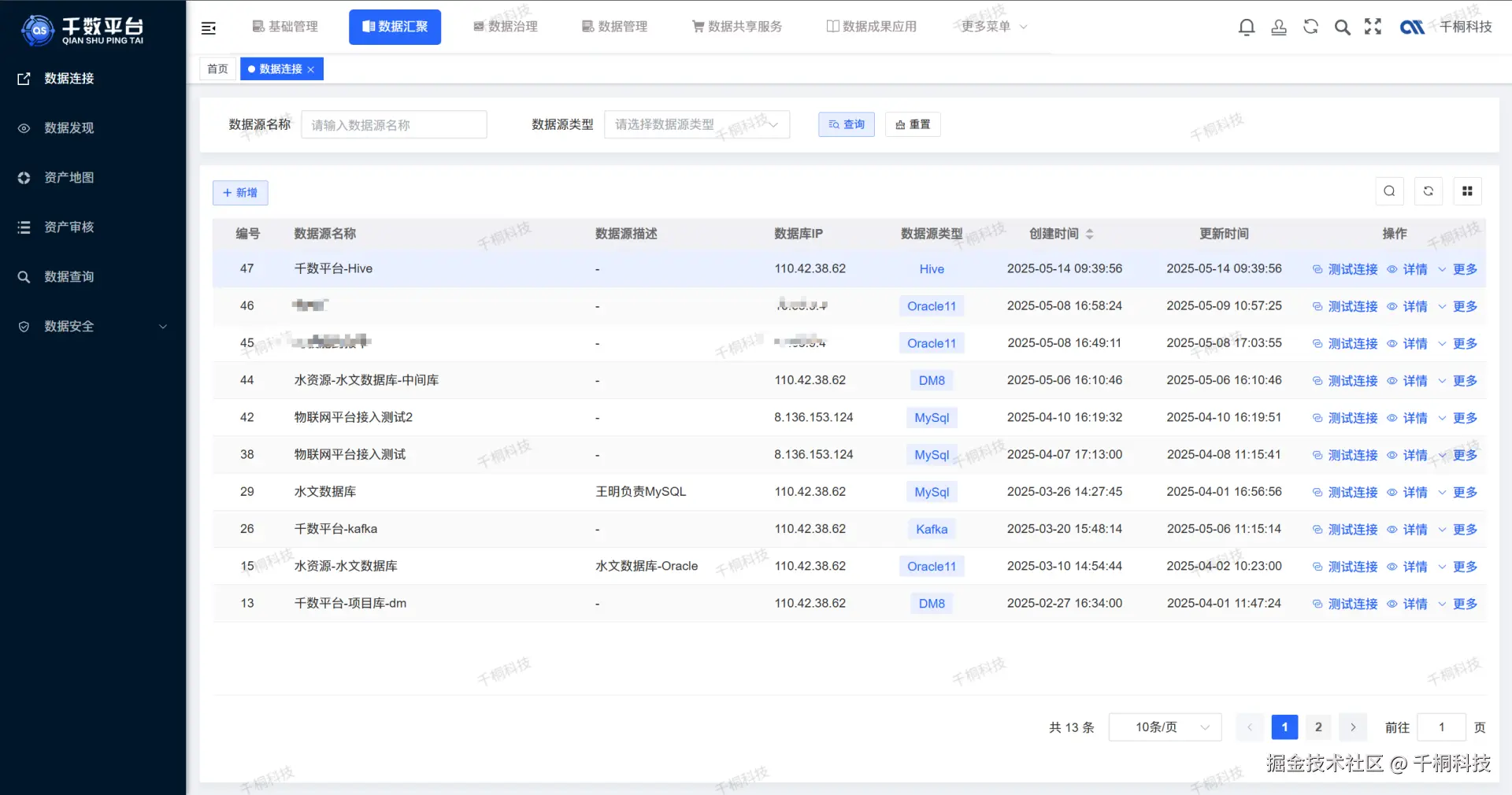Open the 数据源类型 dropdown
The width and height of the screenshot is (1512, 795).
point(697,125)
